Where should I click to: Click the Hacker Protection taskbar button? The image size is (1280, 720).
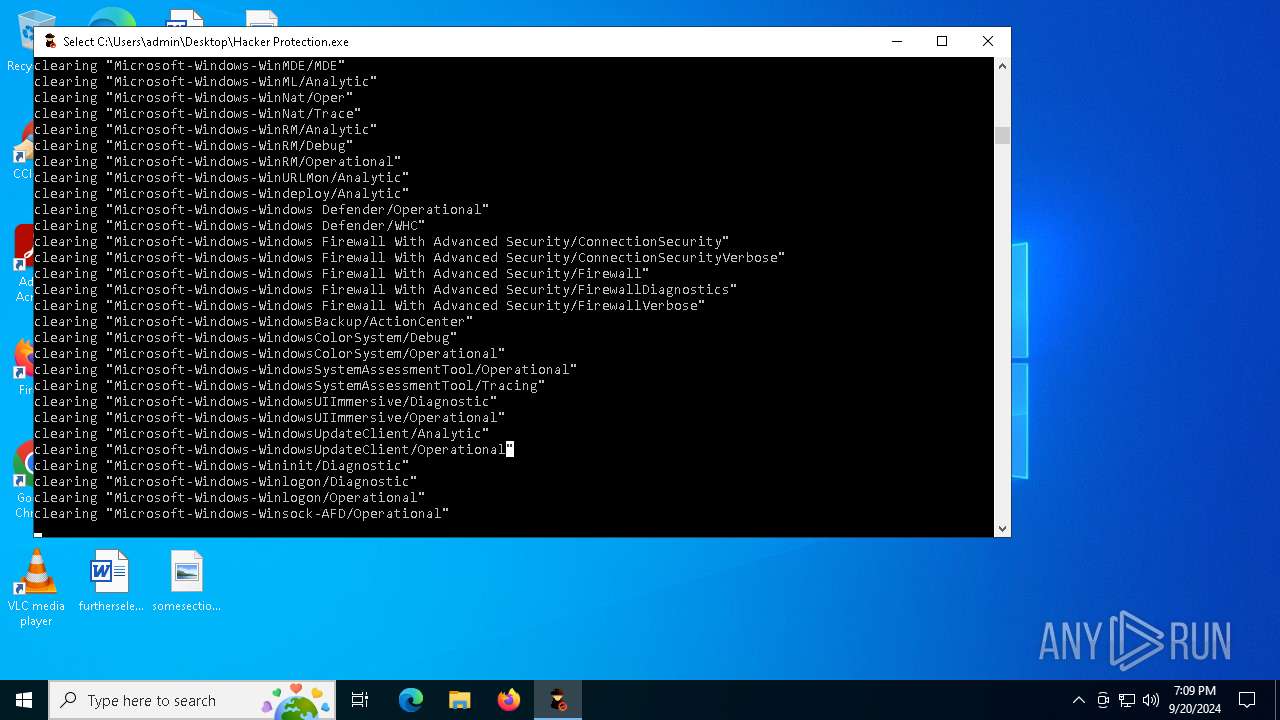click(x=558, y=700)
